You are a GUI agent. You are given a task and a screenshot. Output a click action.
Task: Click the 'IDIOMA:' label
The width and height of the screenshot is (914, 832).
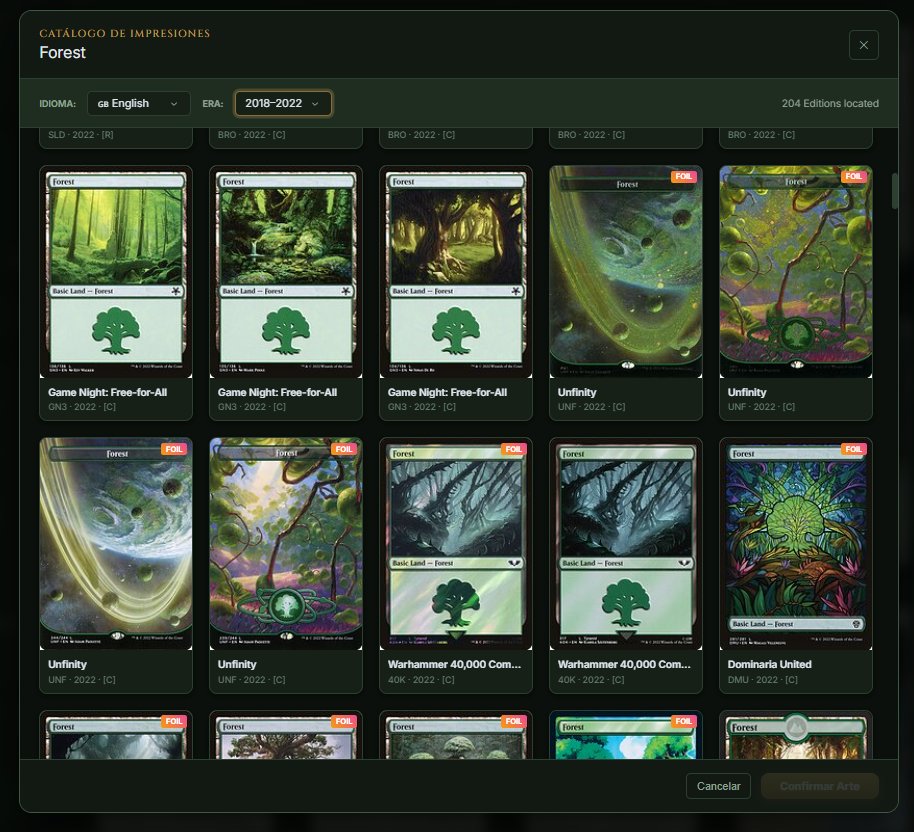tap(57, 104)
